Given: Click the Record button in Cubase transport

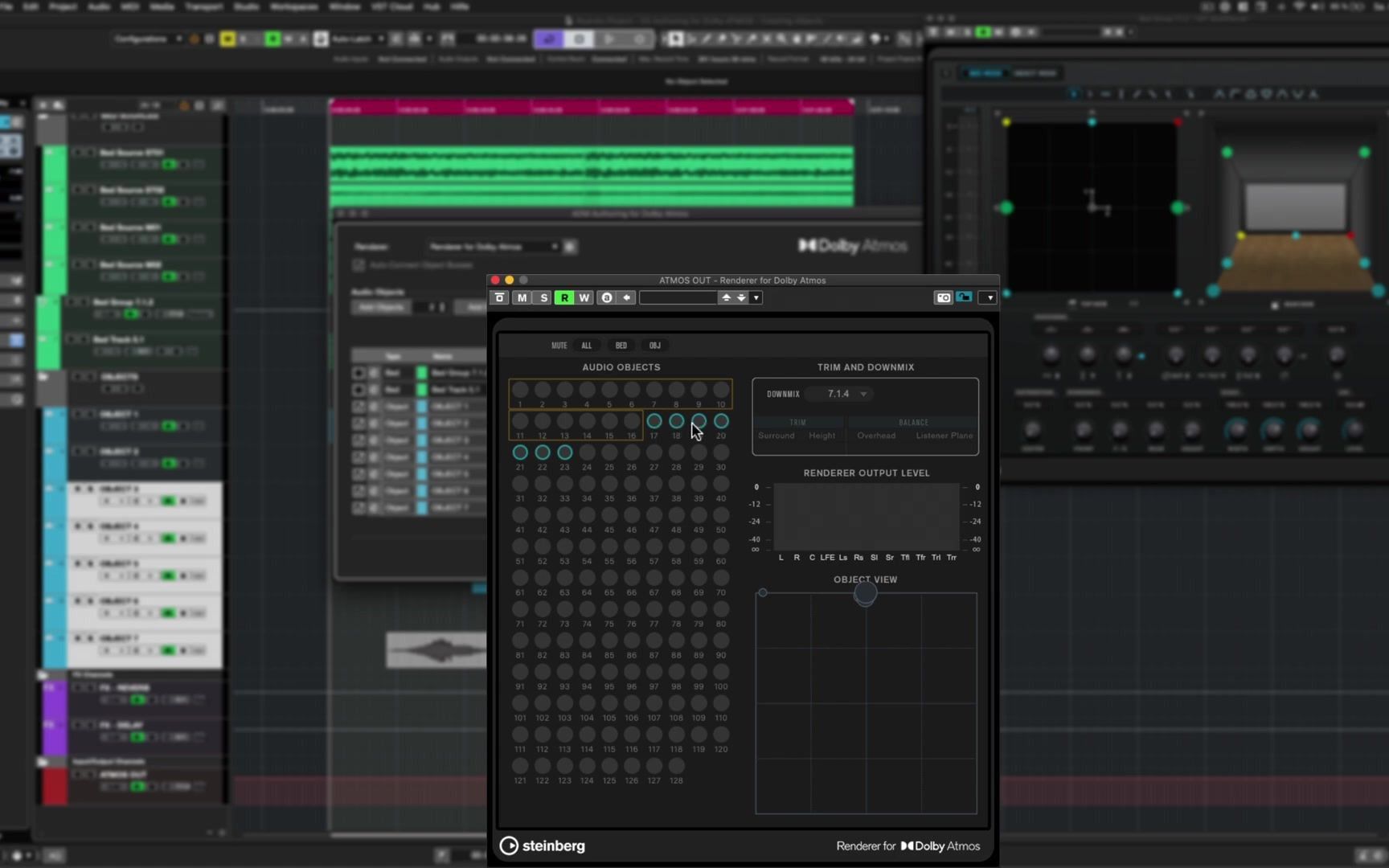Looking at the screenshot, I should [x=640, y=39].
